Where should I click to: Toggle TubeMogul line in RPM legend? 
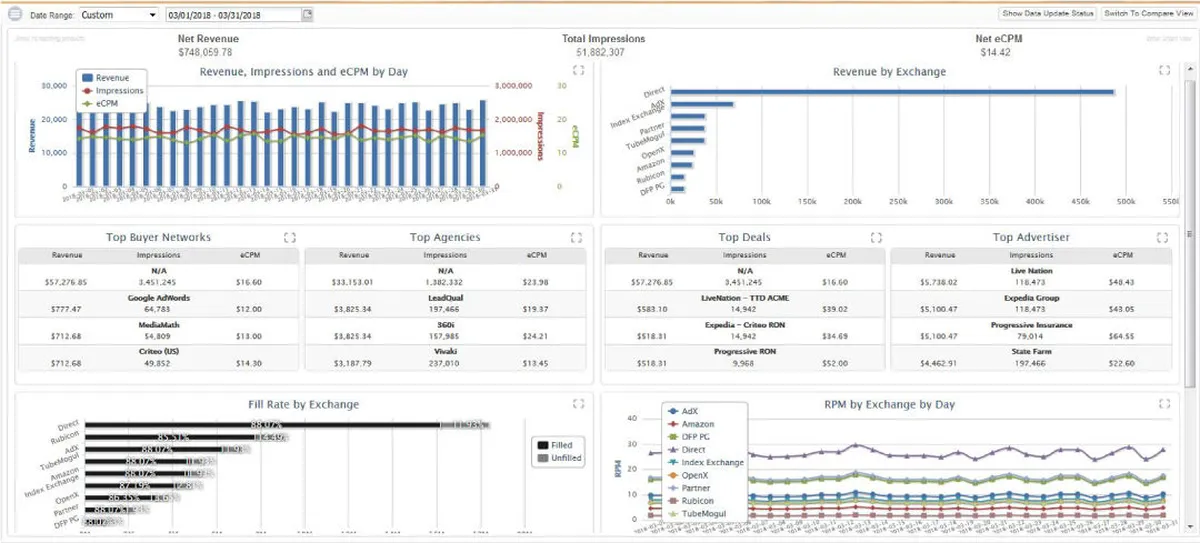[695, 514]
